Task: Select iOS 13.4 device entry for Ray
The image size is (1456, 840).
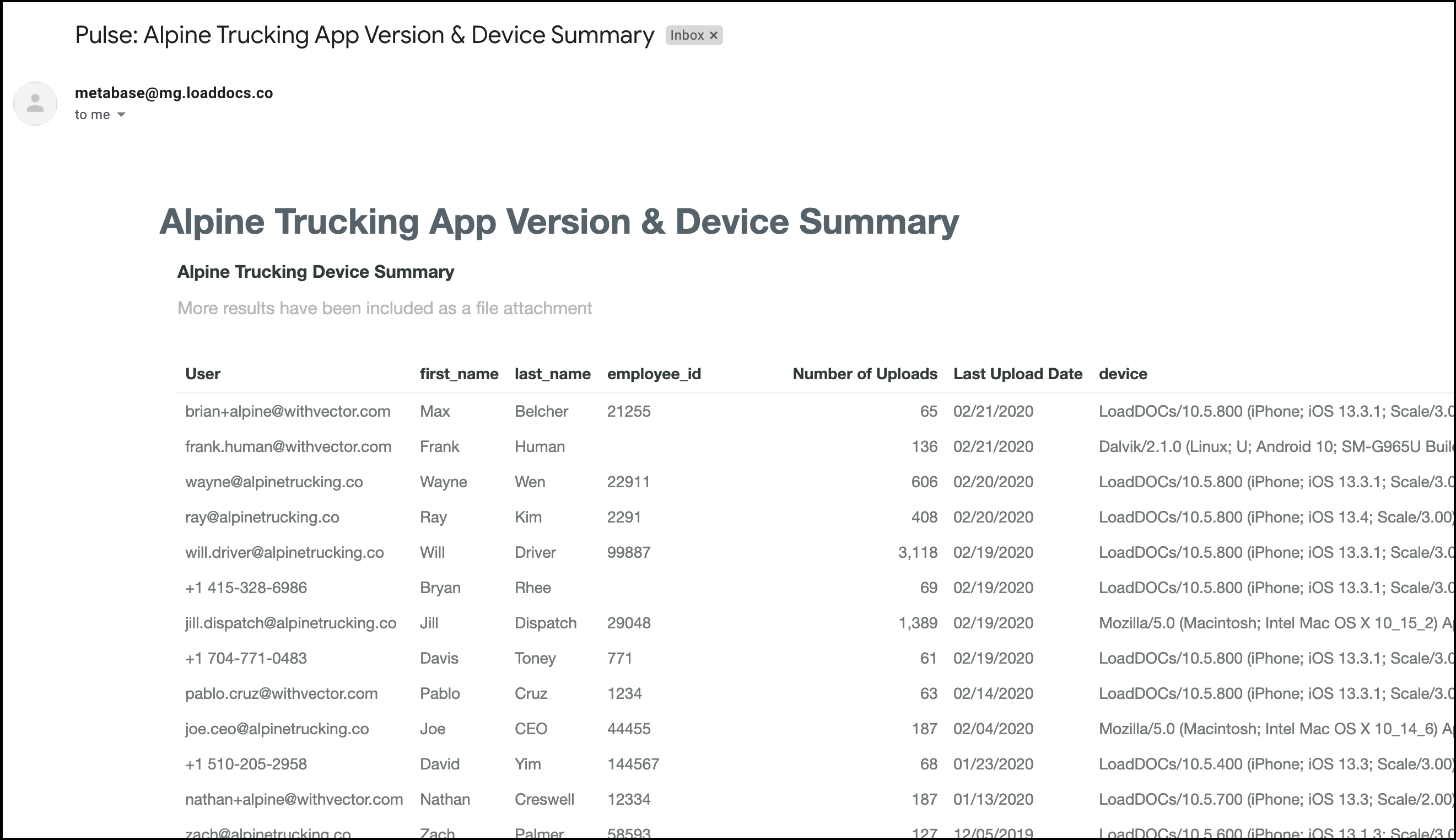Action: tap(1276, 517)
